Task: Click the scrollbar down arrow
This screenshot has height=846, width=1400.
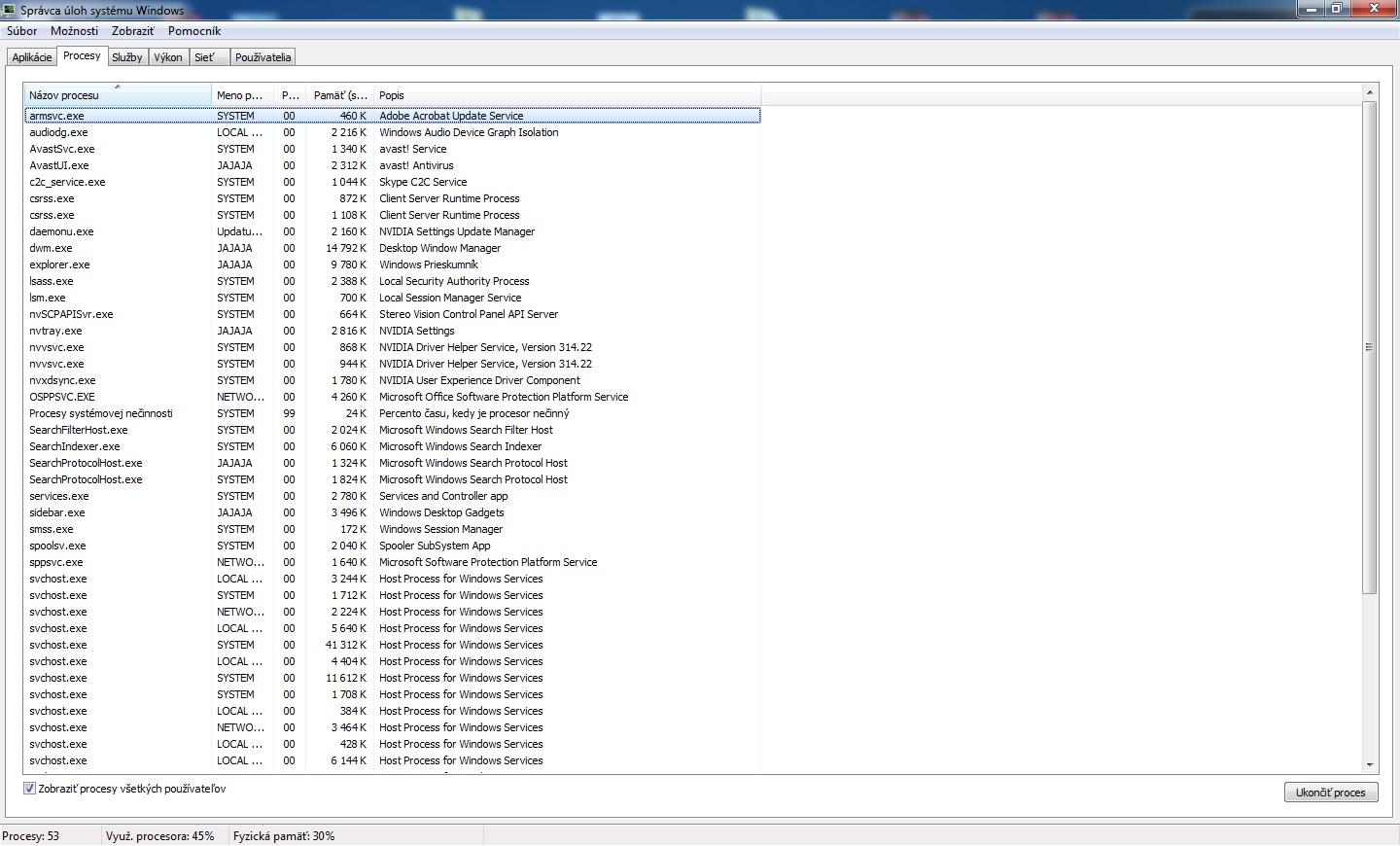Action: [x=1370, y=765]
